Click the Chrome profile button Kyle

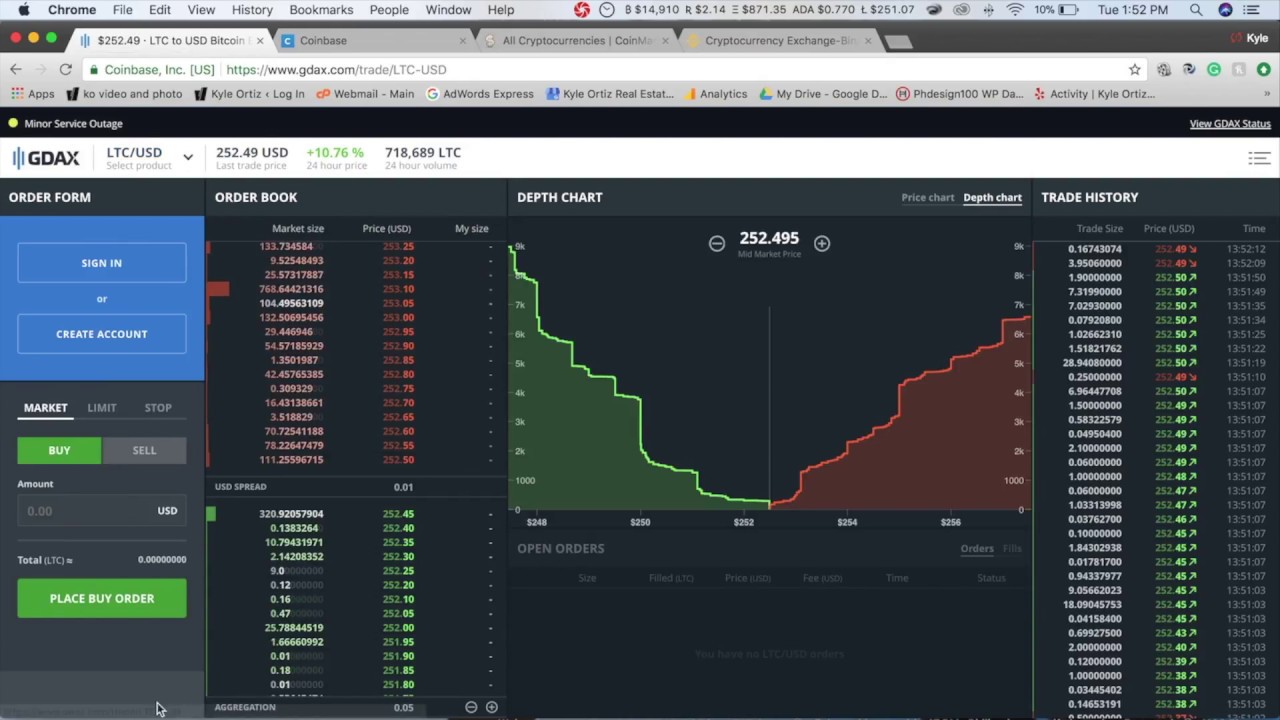tap(1250, 38)
